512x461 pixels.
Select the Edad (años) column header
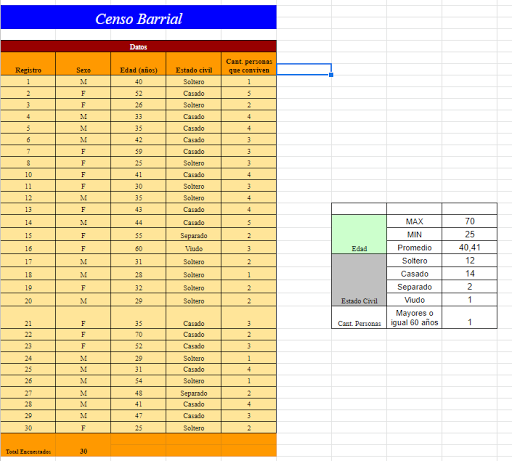(138, 64)
